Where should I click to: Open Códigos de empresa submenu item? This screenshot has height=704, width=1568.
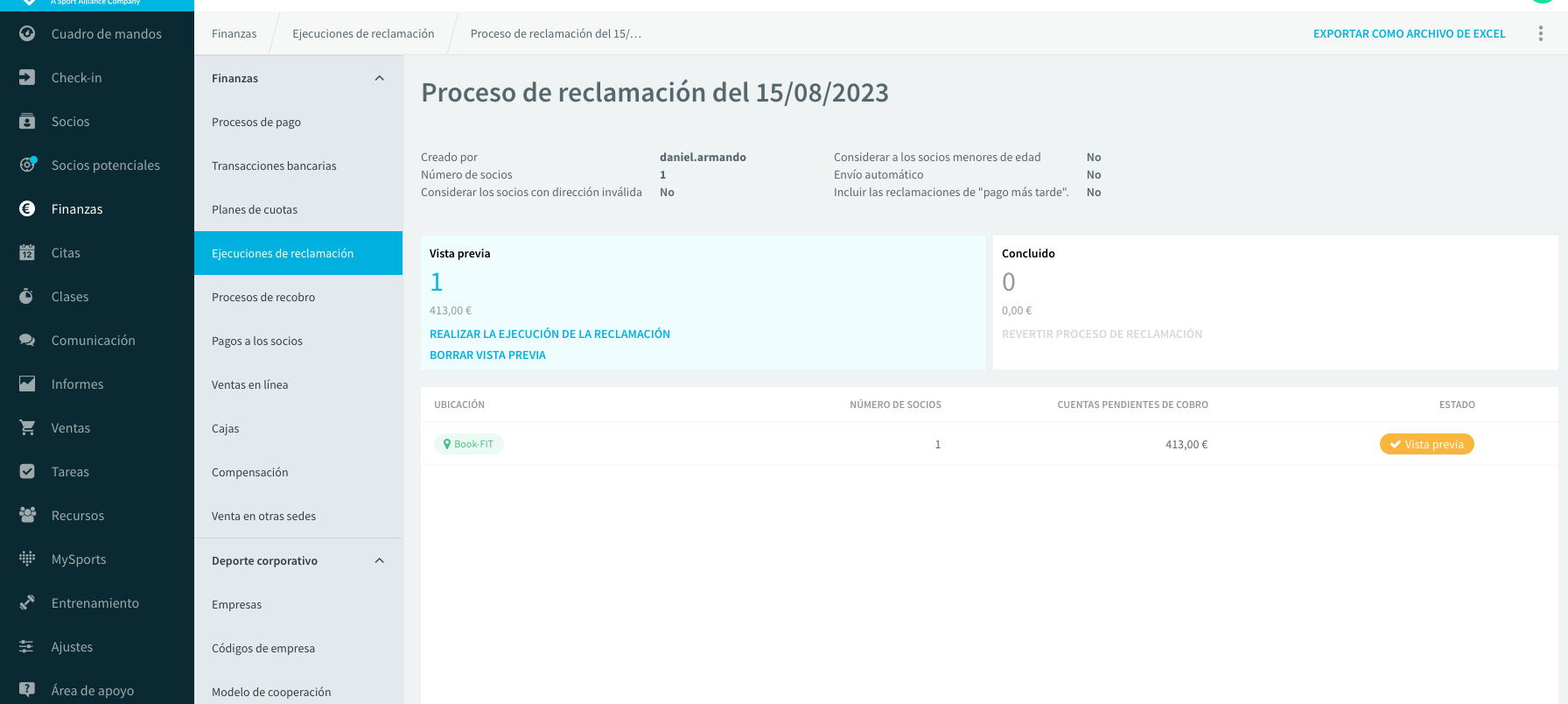(298, 648)
